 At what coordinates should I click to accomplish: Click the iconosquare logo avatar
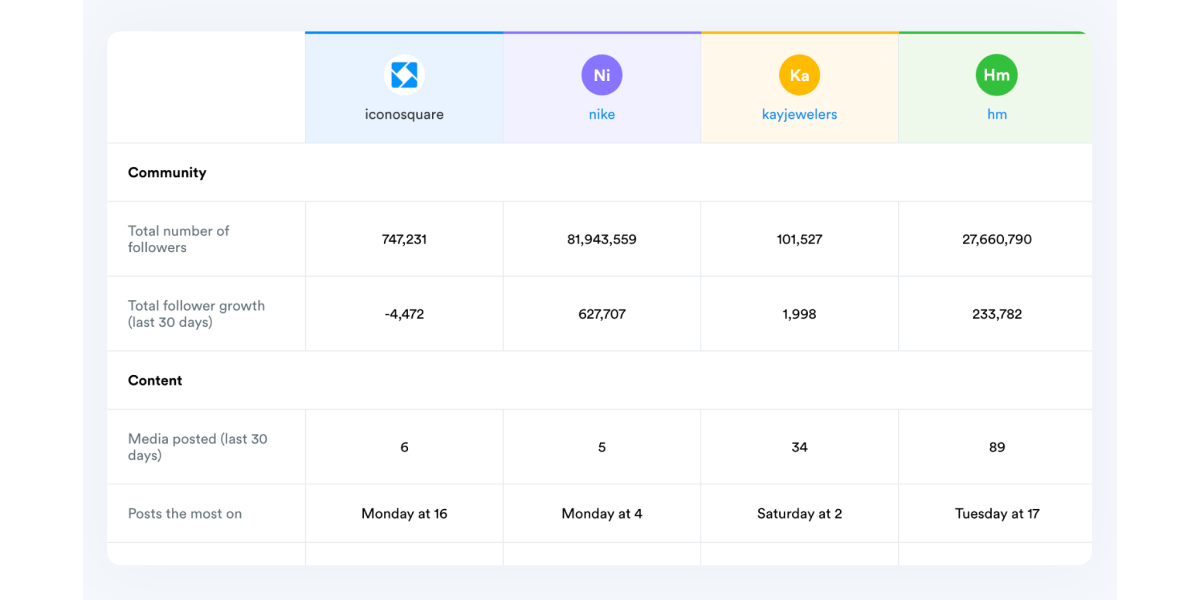[404, 75]
